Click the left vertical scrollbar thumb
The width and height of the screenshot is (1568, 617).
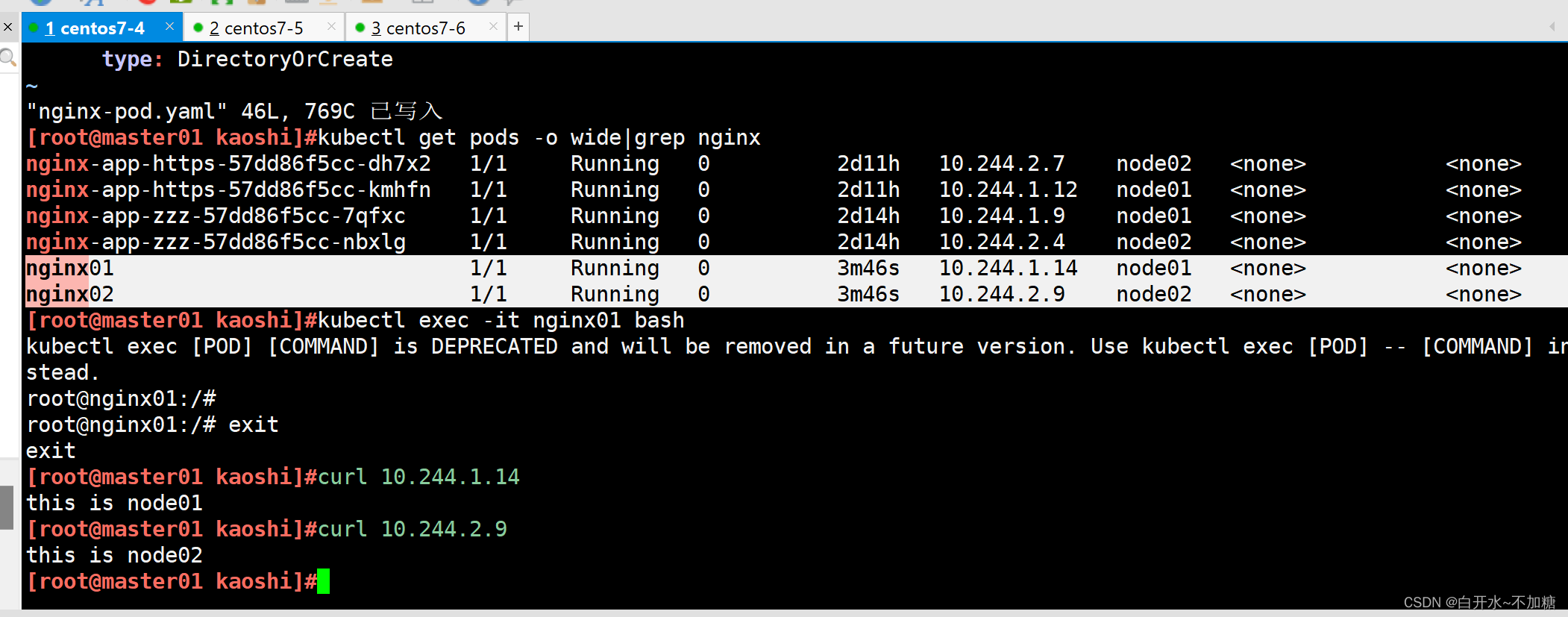7,507
